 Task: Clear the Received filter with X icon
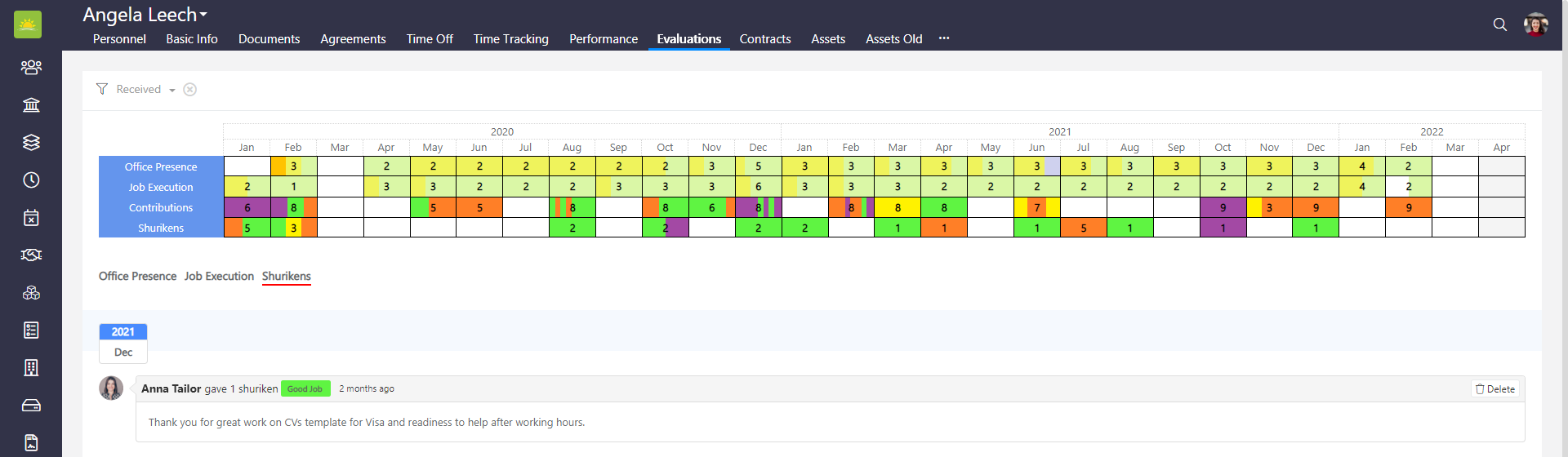(189, 90)
